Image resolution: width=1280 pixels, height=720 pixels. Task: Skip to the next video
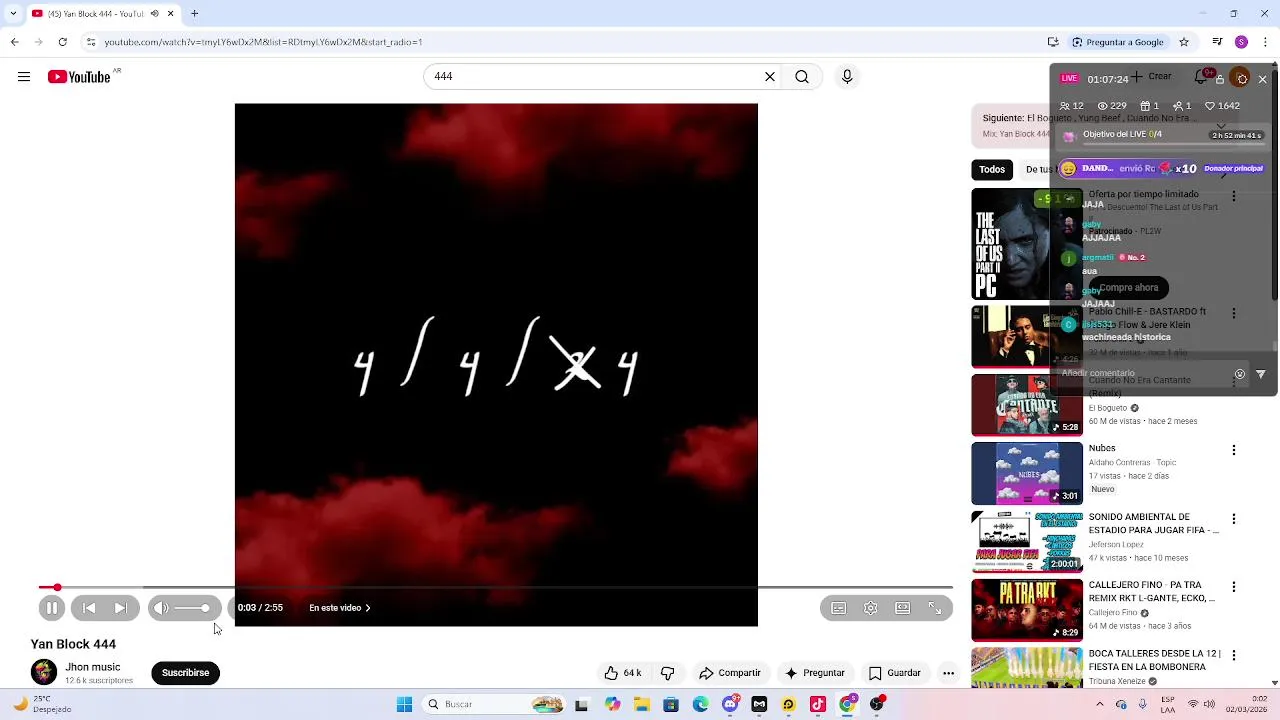[121, 608]
